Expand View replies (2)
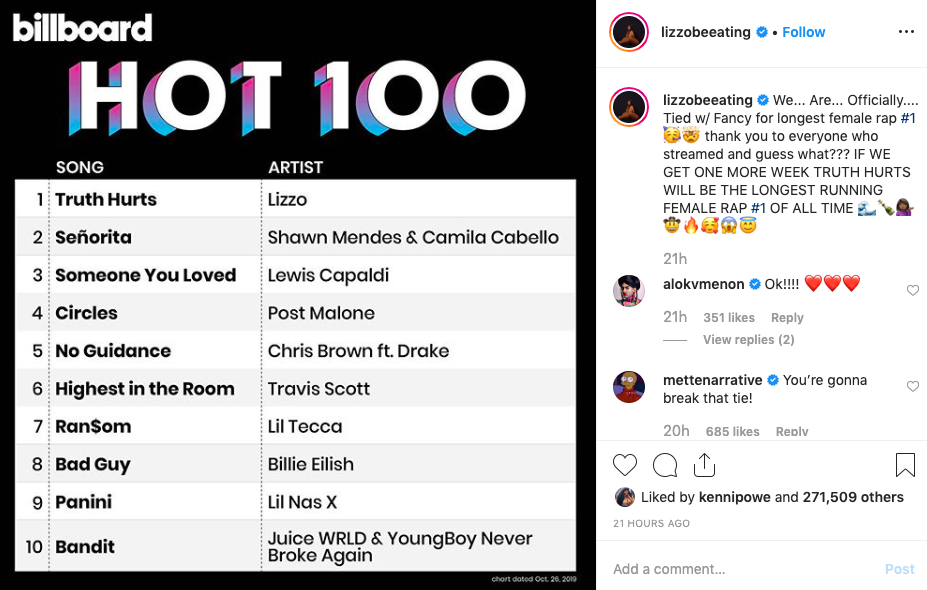The image size is (927, 590). (748, 339)
